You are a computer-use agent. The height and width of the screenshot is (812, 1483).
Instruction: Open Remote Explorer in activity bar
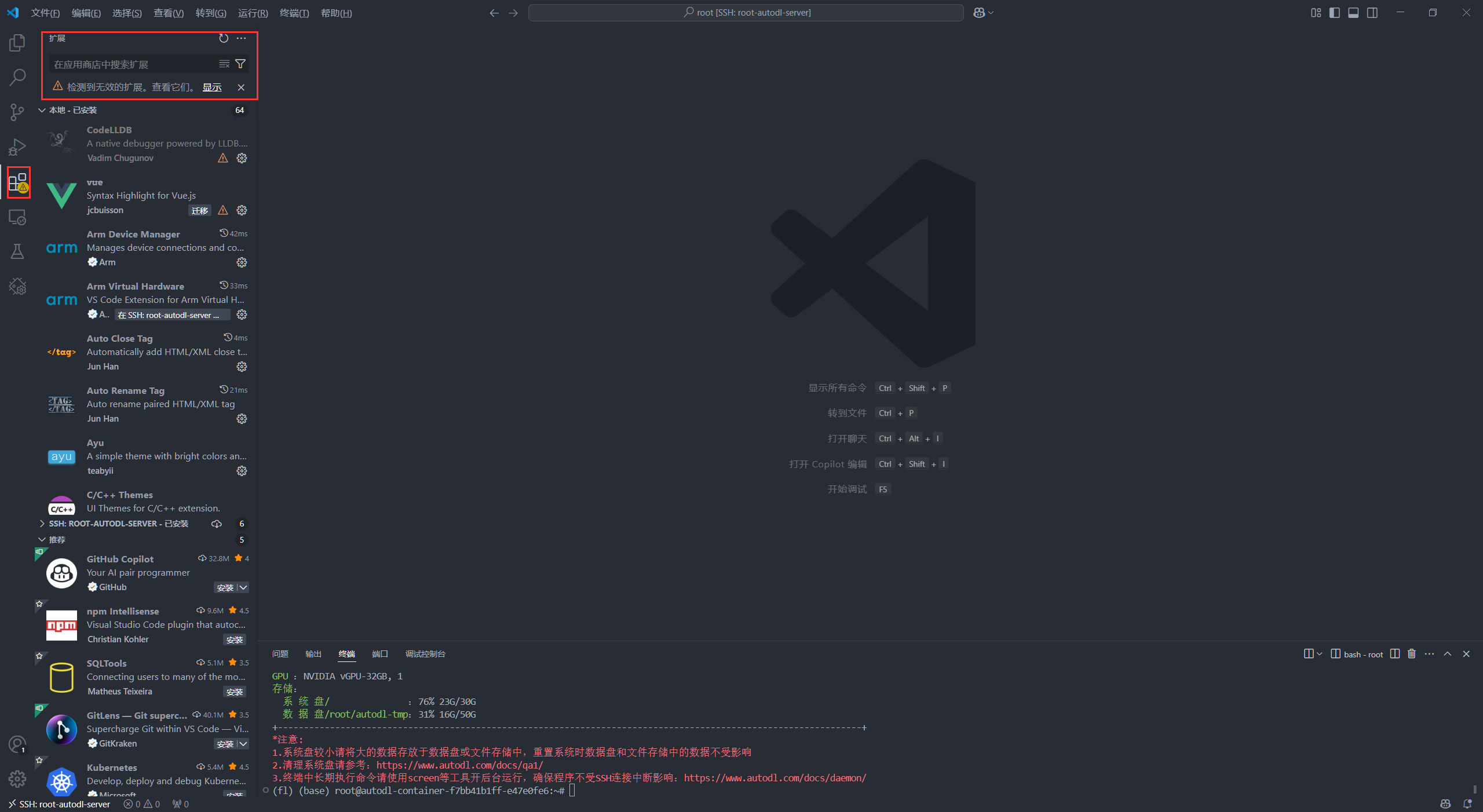[17, 218]
